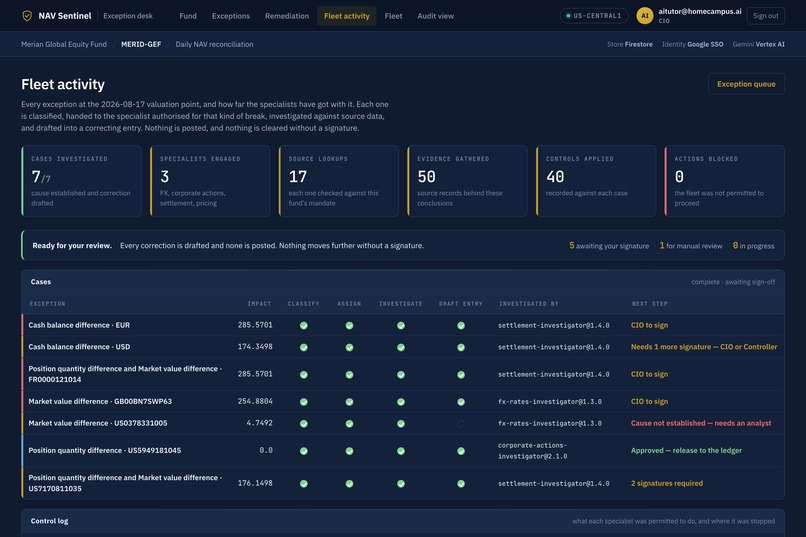Click Draft entry check in the US5949181045 row

tap(461, 451)
